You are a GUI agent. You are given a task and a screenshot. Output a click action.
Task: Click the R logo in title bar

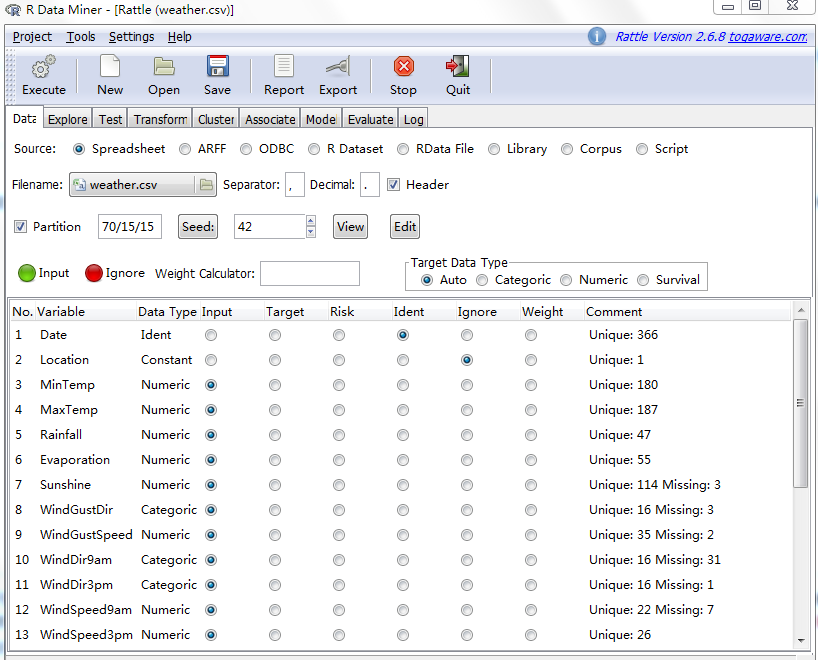[13, 9]
